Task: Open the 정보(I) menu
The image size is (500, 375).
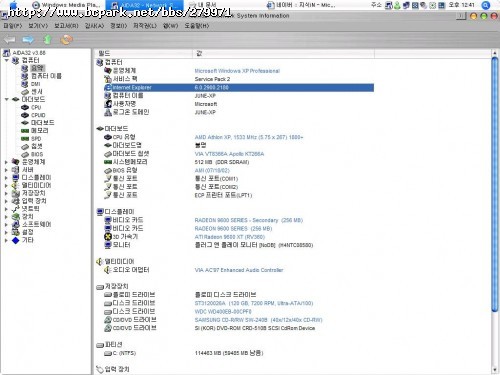Action: (x=118, y=26)
